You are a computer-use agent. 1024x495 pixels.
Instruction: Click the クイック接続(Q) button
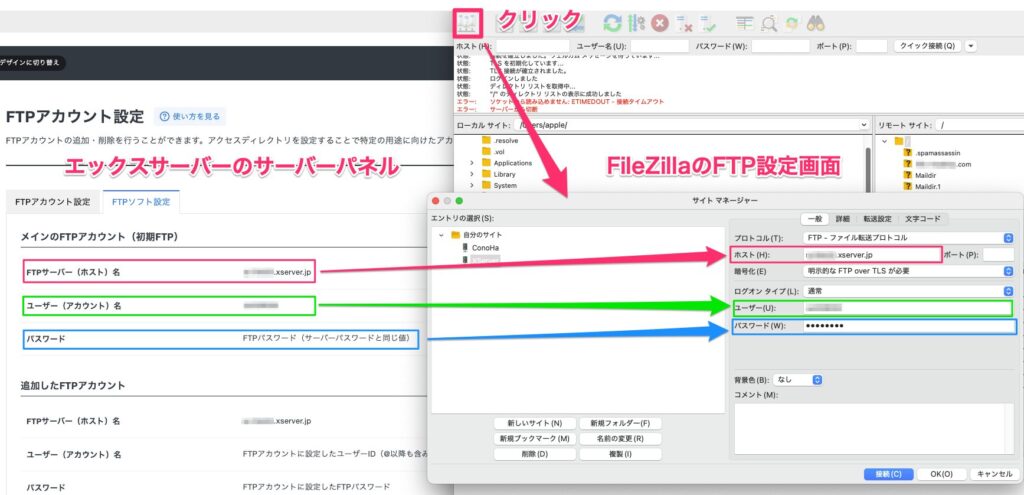click(927, 46)
